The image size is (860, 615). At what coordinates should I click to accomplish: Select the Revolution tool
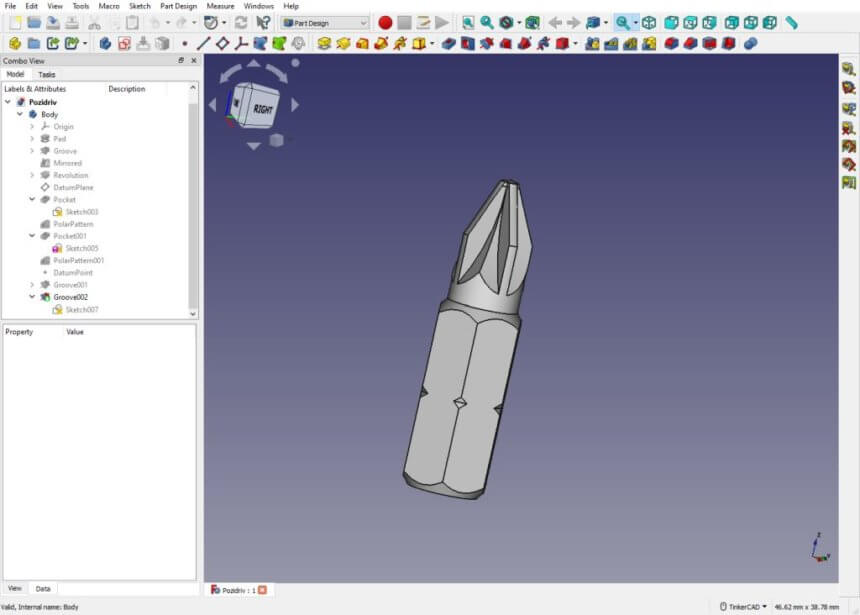[x=341, y=43]
